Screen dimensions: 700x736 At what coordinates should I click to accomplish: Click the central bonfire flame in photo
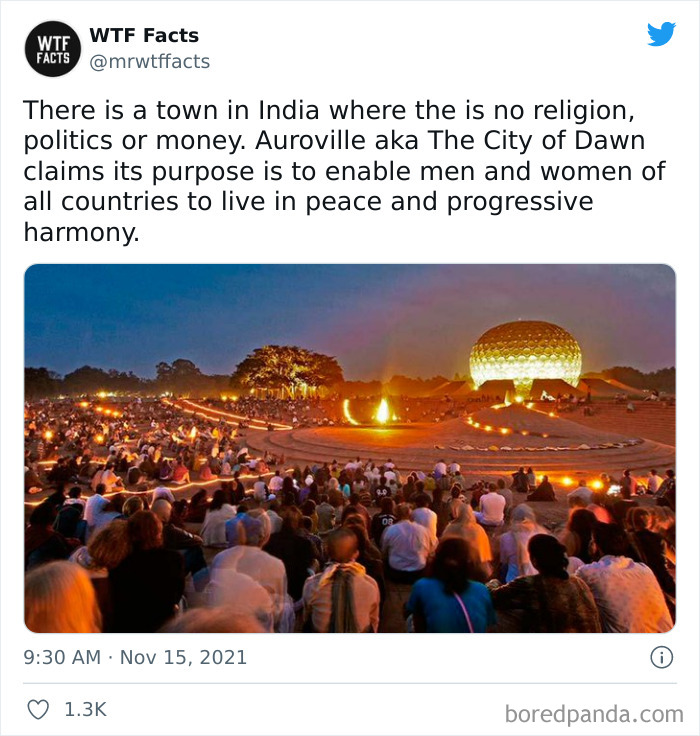pyautogui.click(x=383, y=410)
